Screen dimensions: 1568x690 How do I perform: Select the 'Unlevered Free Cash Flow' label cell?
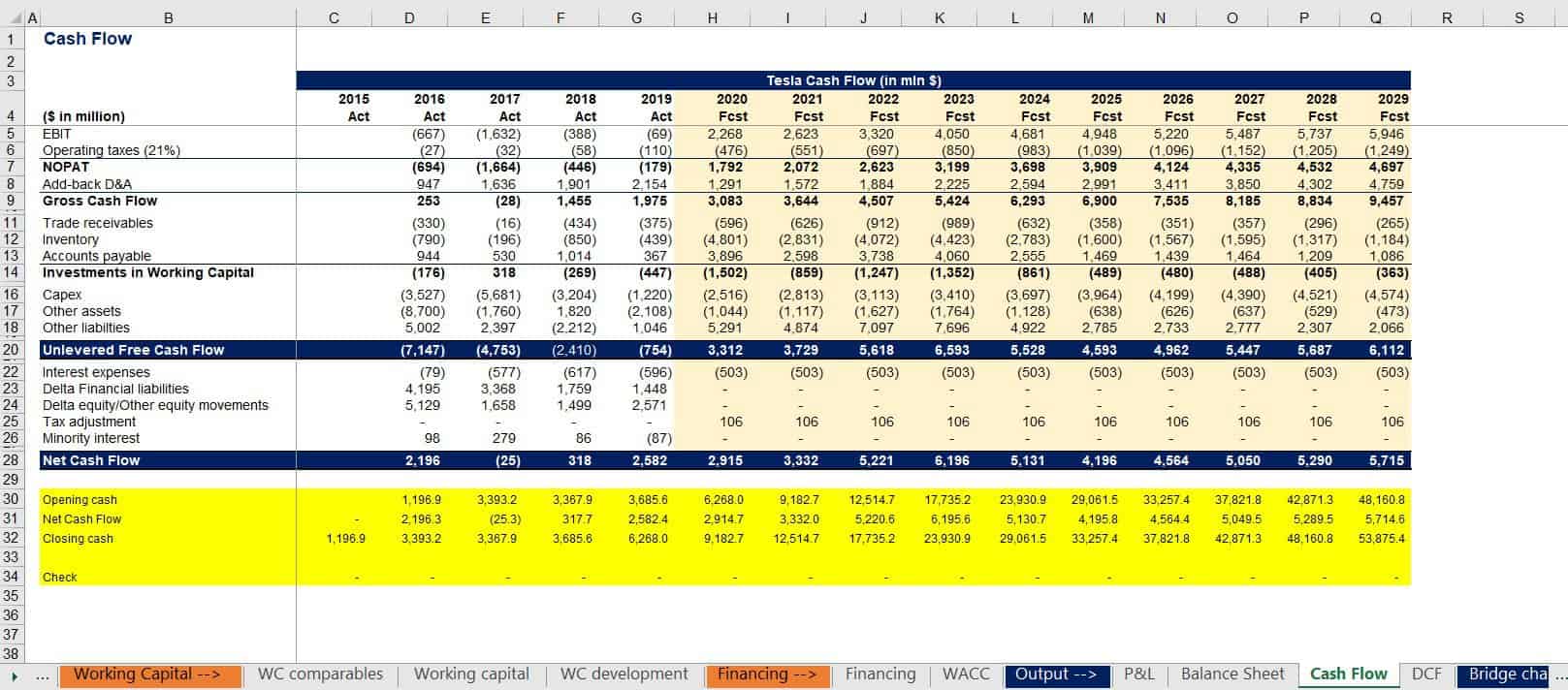(133, 350)
